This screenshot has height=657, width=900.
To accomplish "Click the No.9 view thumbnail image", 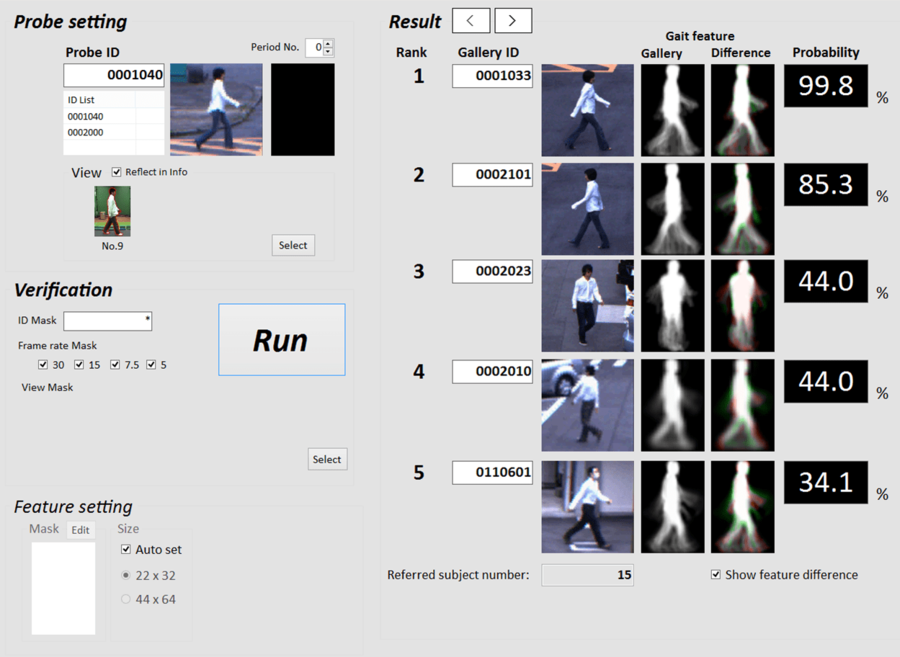I will 112,211.
